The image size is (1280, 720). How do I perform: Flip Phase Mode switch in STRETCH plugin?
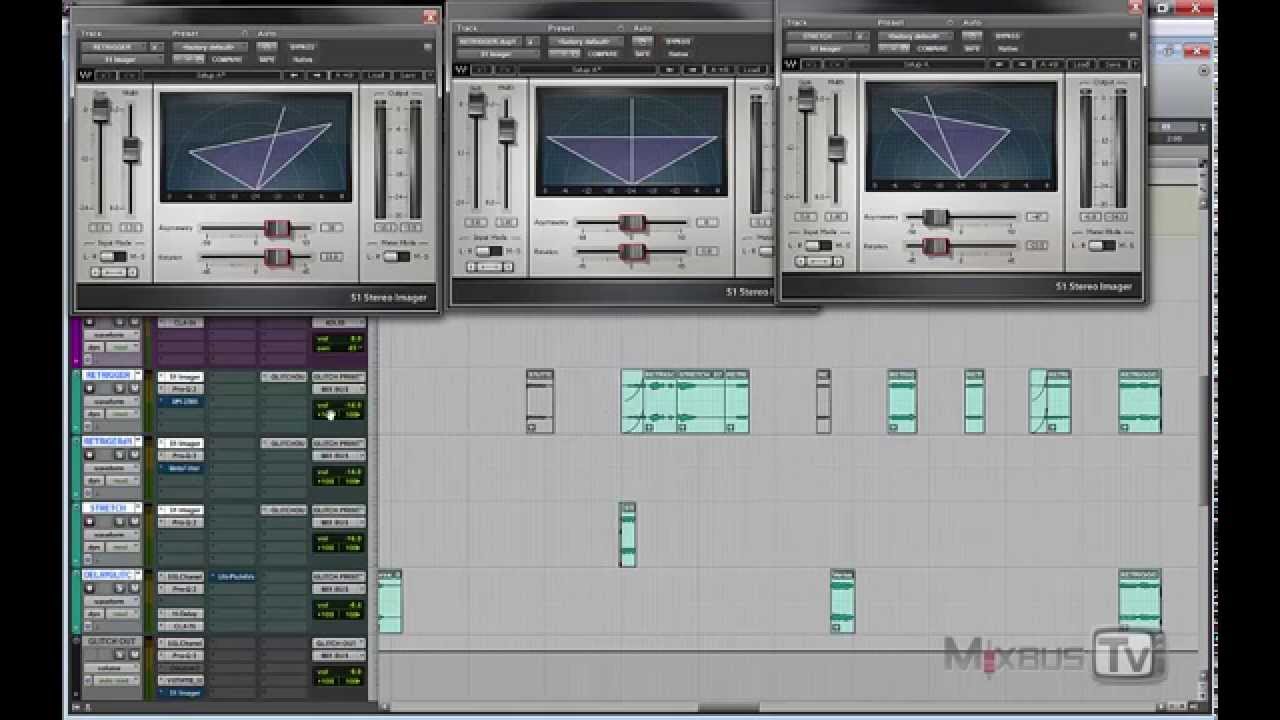pos(1102,246)
